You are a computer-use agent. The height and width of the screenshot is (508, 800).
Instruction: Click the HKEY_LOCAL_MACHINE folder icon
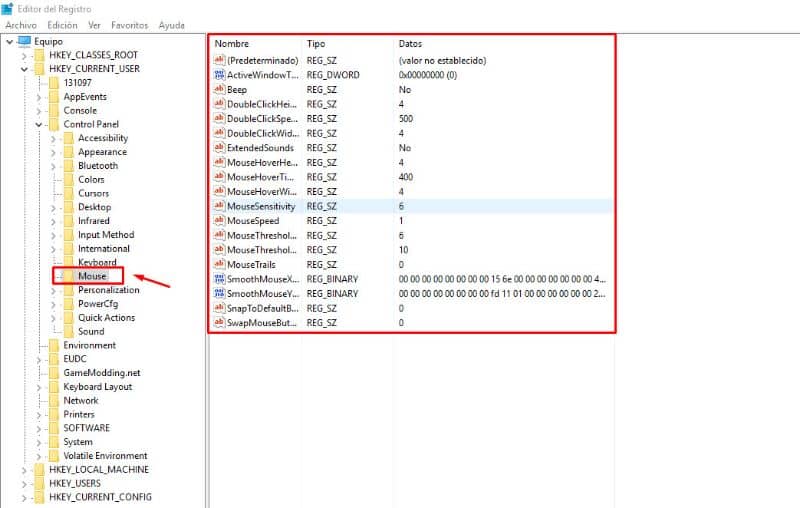point(40,469)
